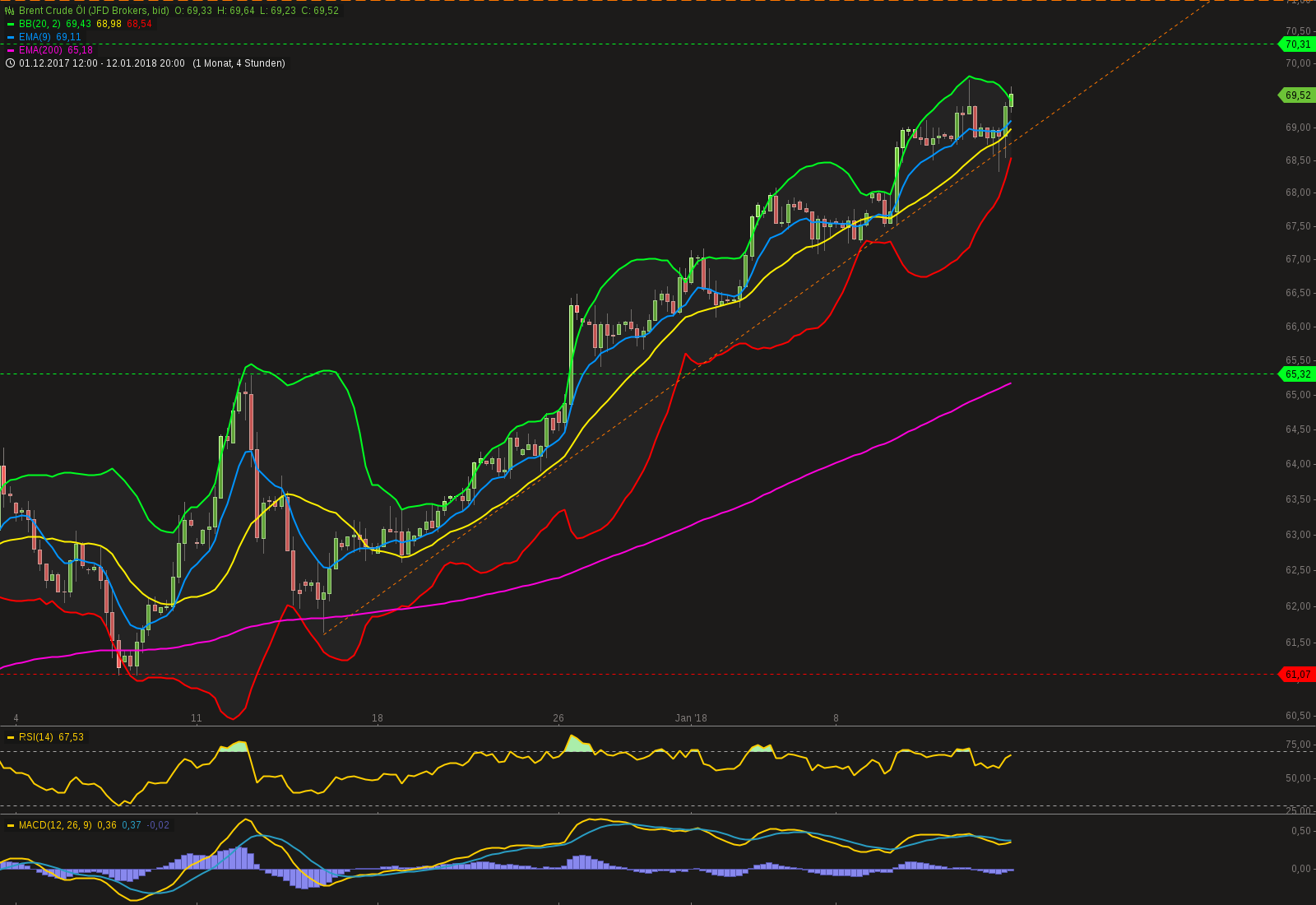This screenshot has height=905, width=1316.
Task: Click the '60,50' price axis label
Action: point(1298,716)
